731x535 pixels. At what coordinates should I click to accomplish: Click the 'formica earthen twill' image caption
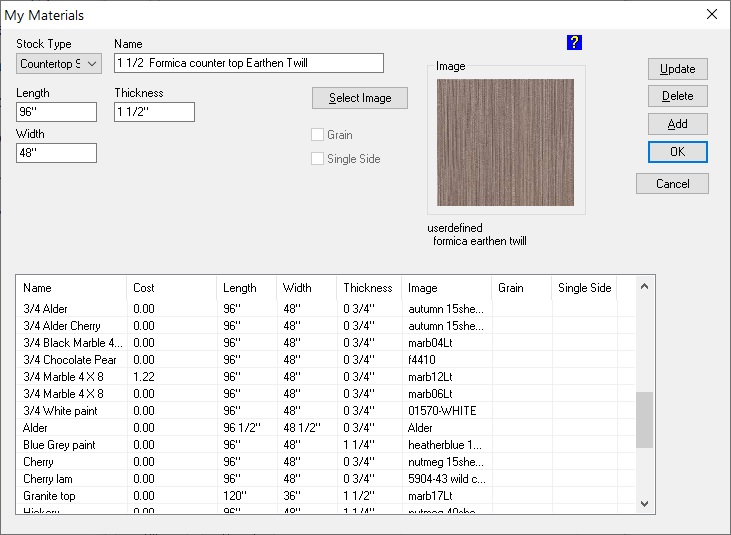[480, 241]
